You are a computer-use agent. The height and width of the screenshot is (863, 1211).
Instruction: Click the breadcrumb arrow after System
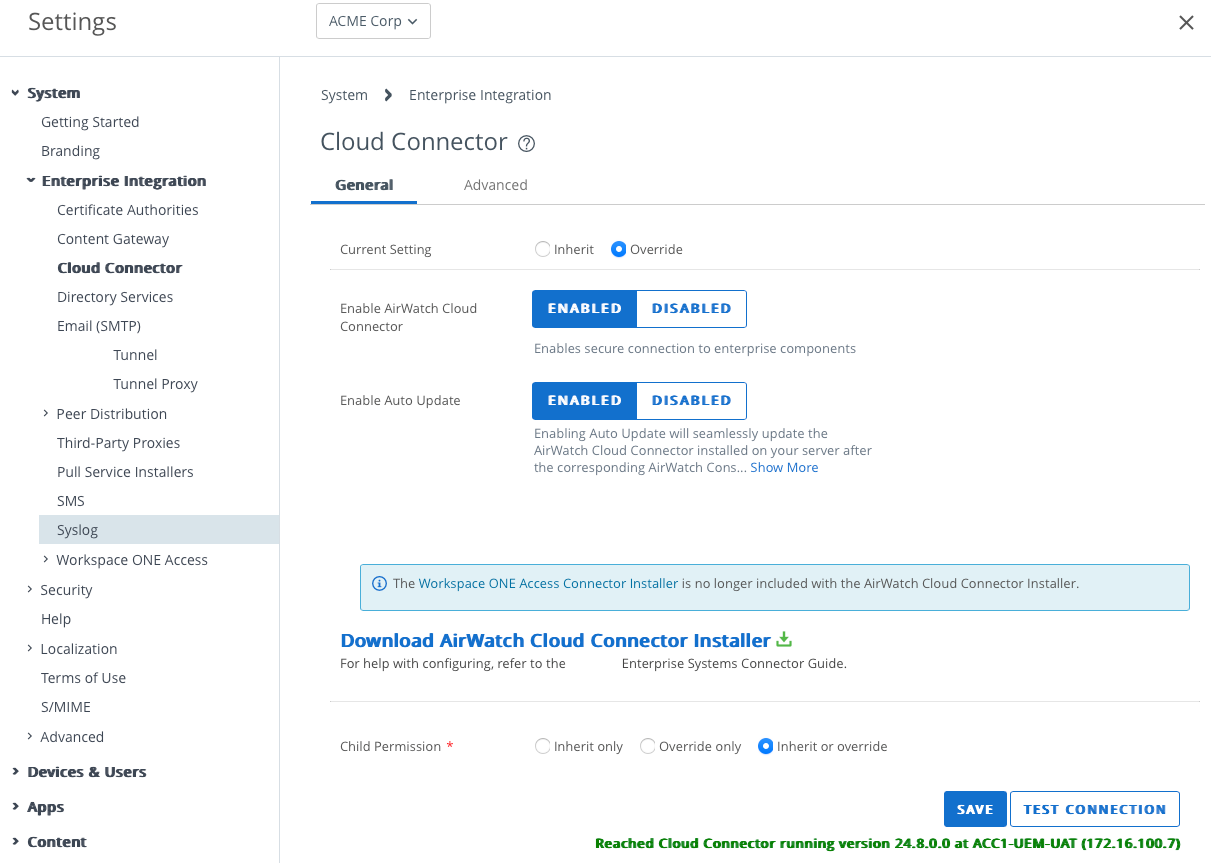click(388, 95)
